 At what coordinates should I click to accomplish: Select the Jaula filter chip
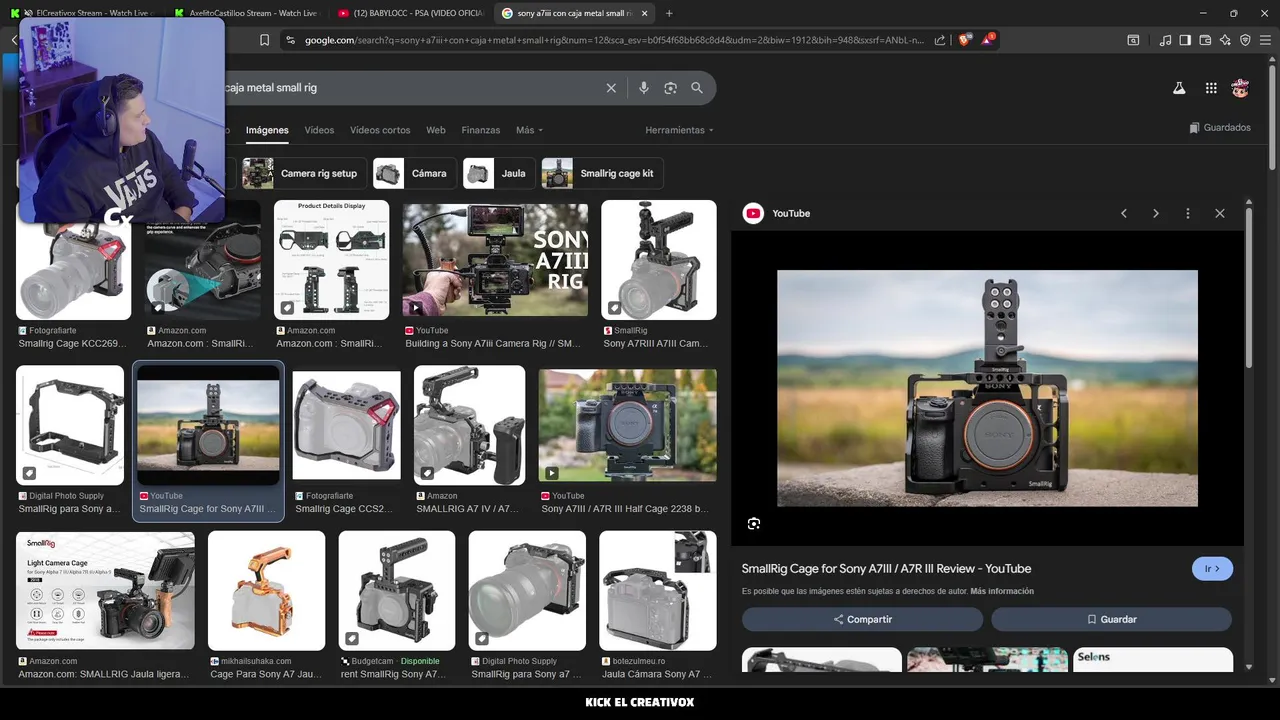(x=499, y=173)
